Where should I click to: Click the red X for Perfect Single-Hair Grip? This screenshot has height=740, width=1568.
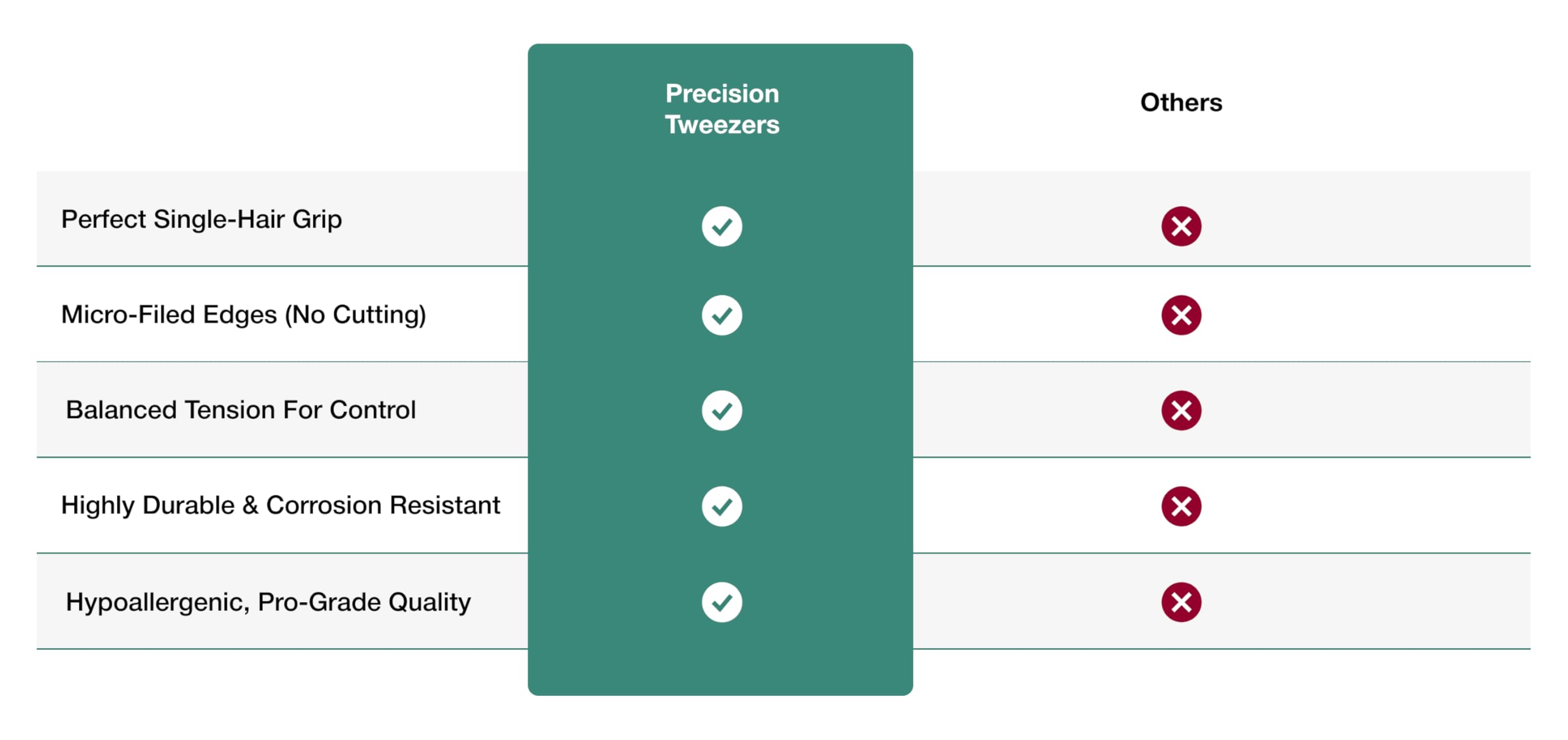tap(1180, 226)
